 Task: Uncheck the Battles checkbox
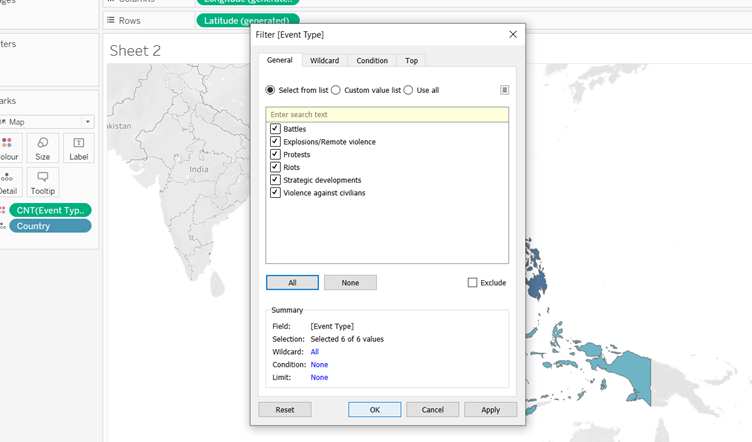tap(275, 129)
